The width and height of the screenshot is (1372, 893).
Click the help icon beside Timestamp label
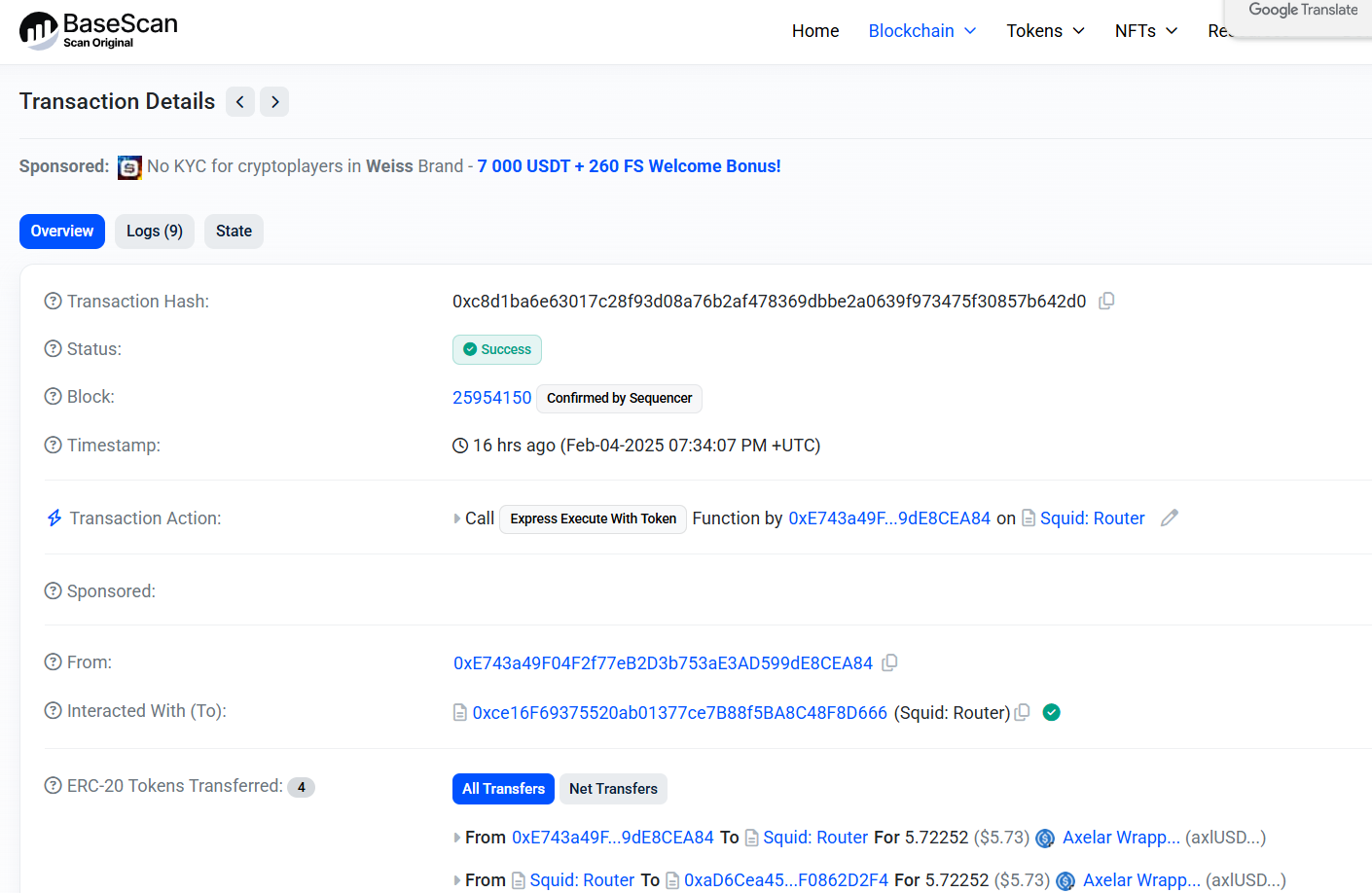pyautogui.click(x=54, y=446)
